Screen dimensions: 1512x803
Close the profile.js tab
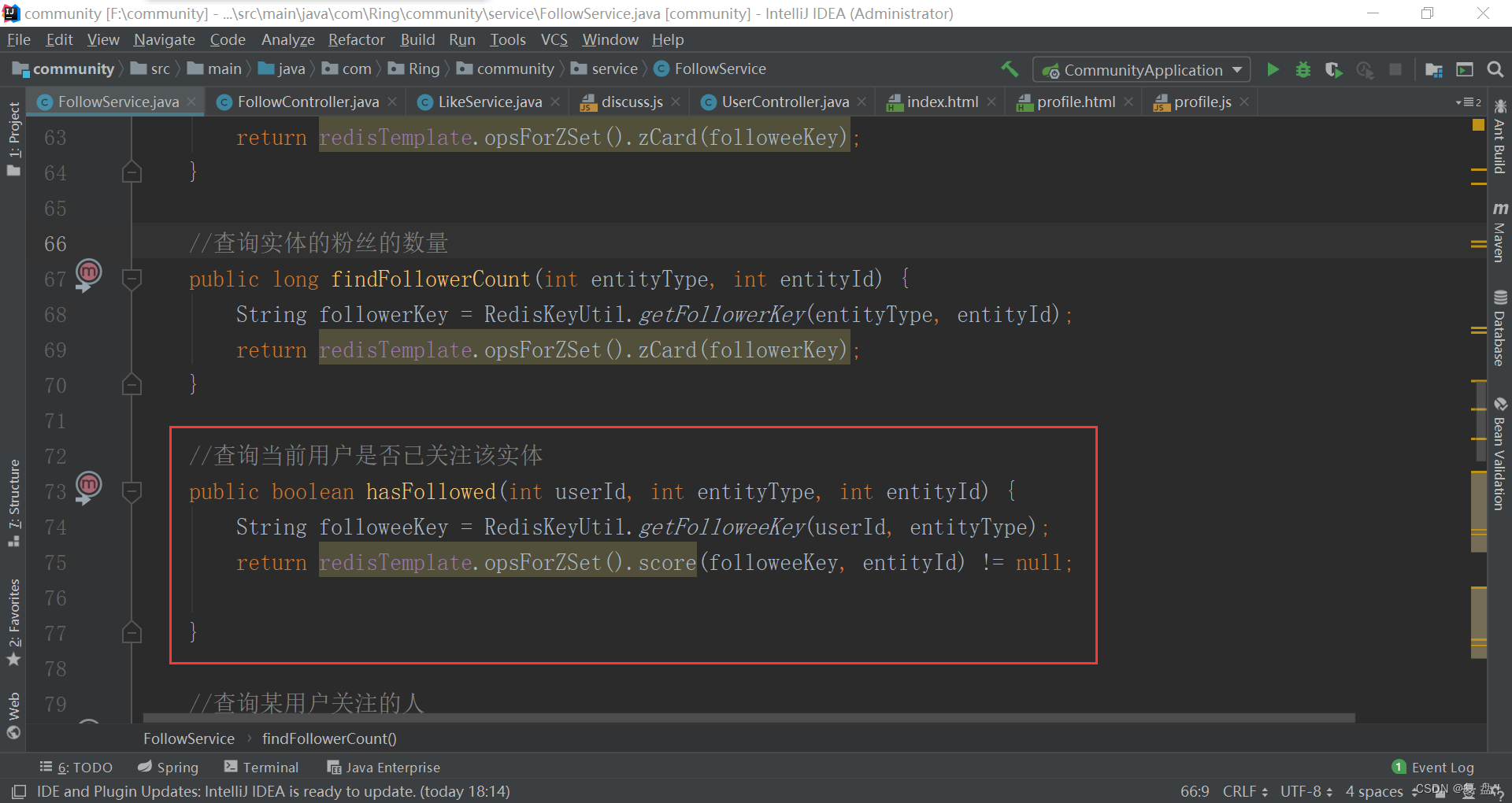click(x=1244, y=102)
